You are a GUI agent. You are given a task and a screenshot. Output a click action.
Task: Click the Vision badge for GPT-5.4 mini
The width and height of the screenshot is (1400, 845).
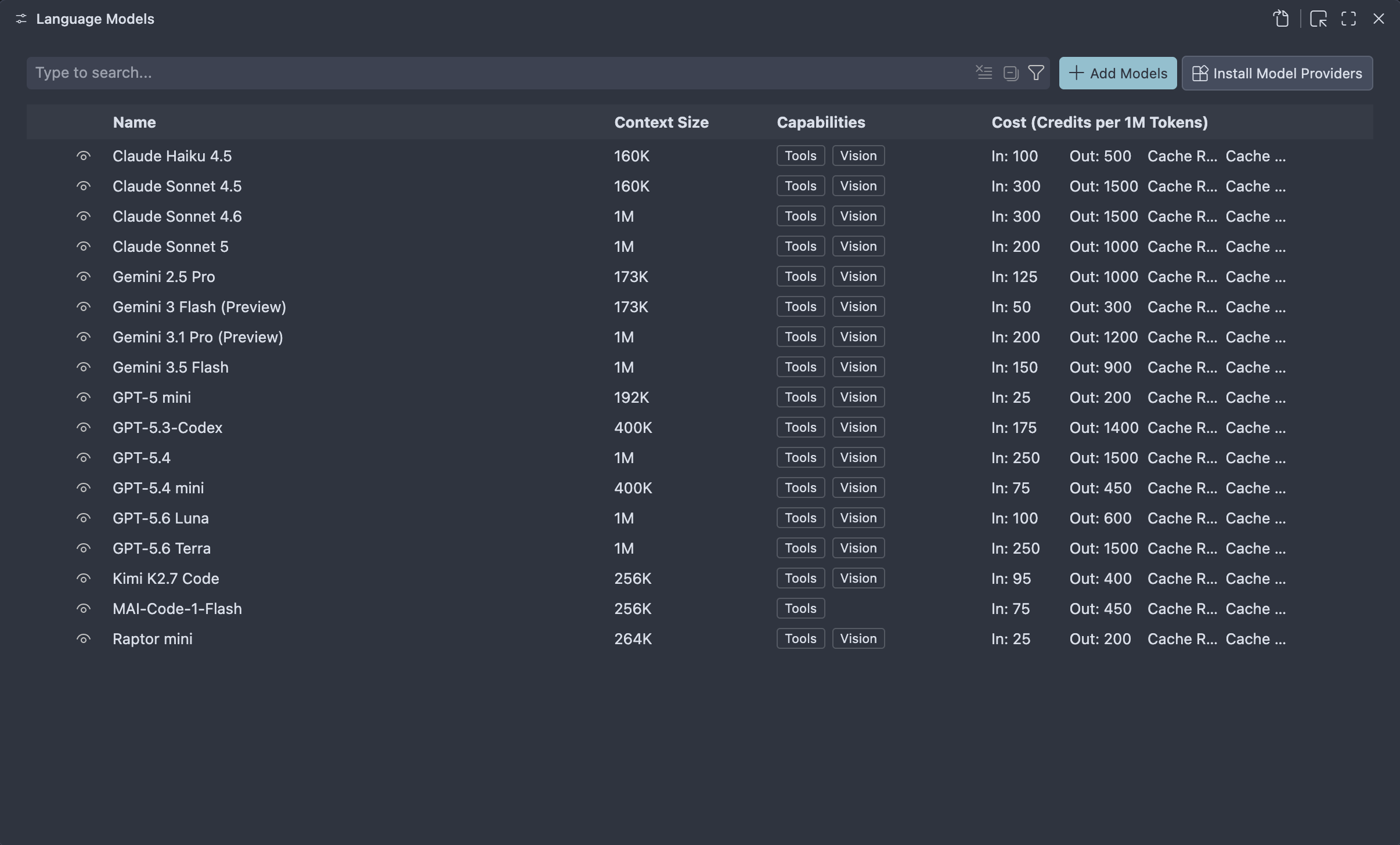coord(858,488)
